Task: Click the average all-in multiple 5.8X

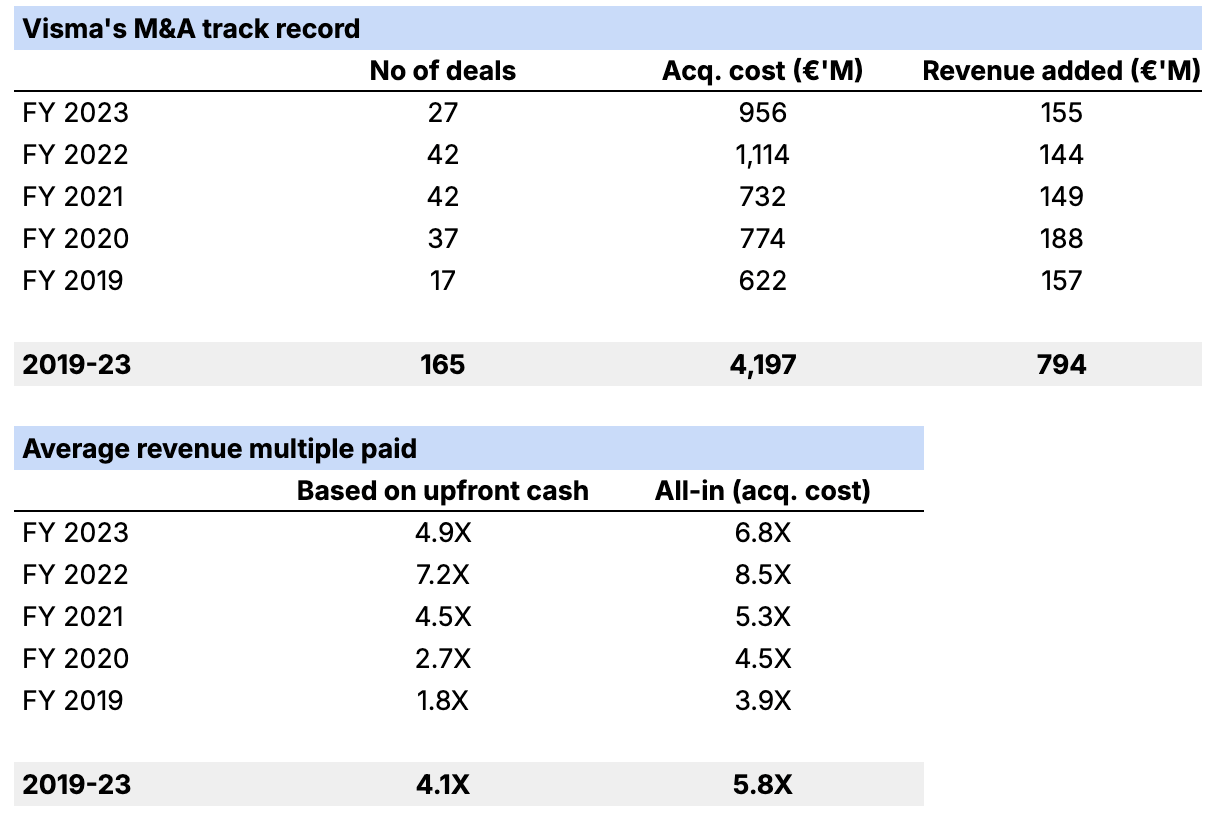Action: tap(763, 784)
